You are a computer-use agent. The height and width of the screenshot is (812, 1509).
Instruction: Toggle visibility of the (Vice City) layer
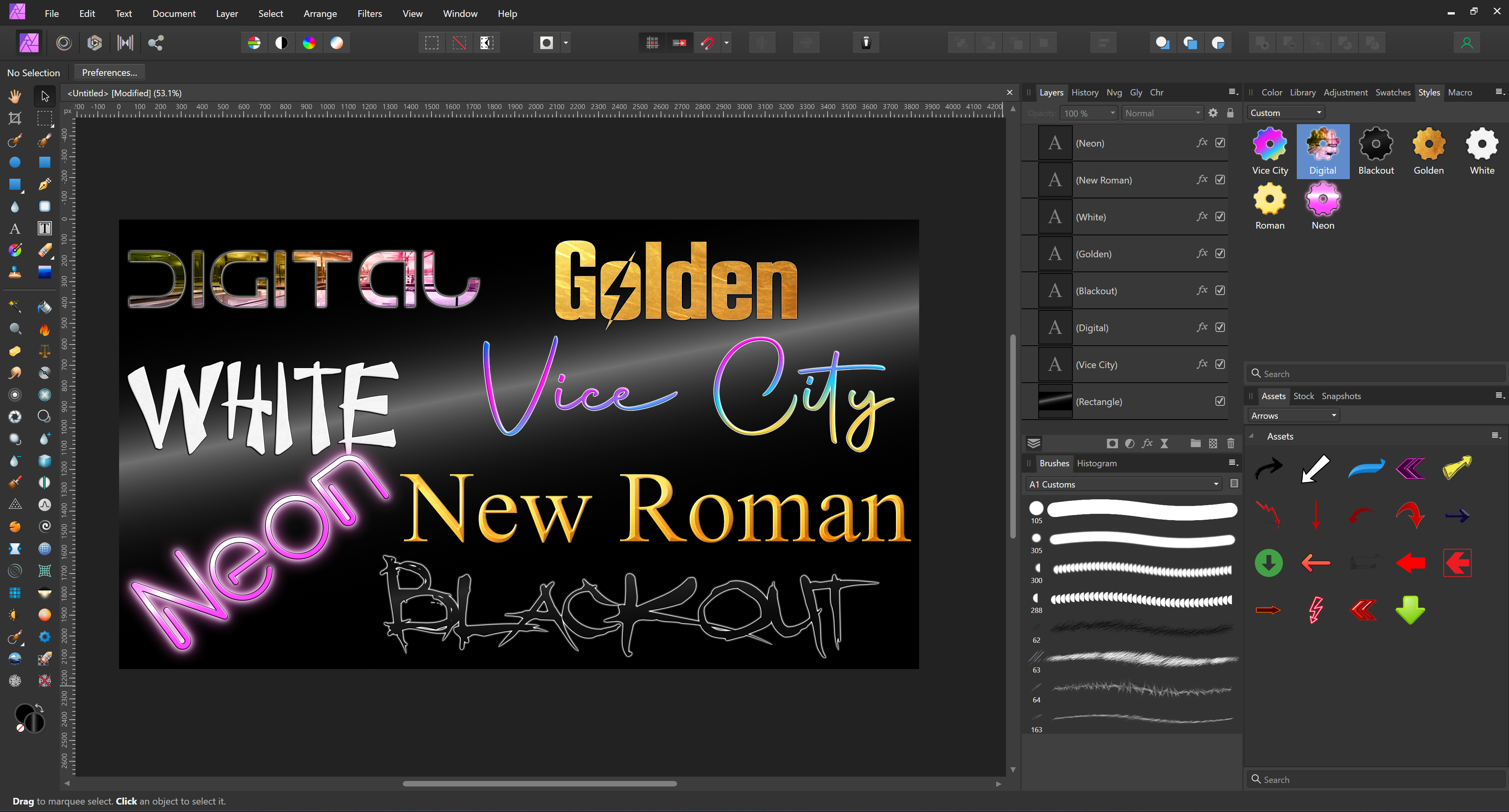click(x=1220, y=364)
